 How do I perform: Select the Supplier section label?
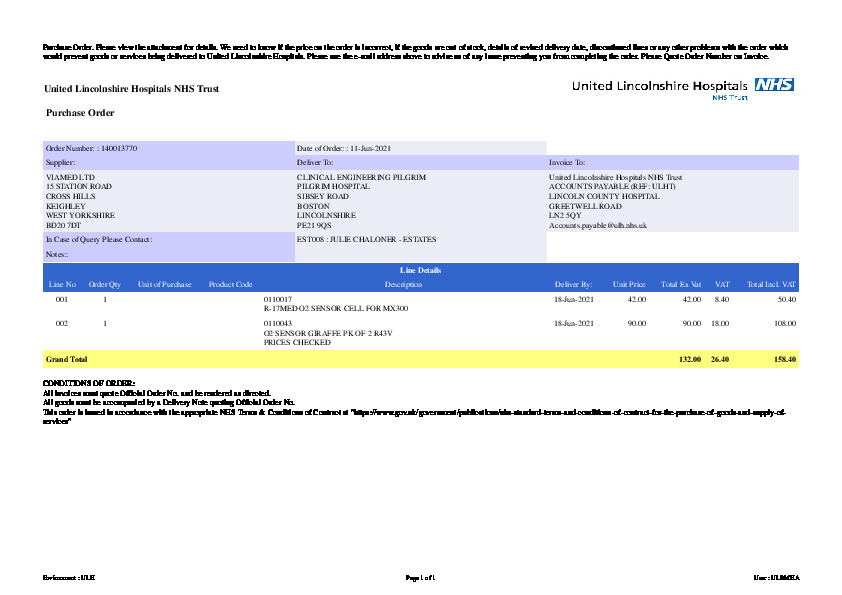point(61,162)
